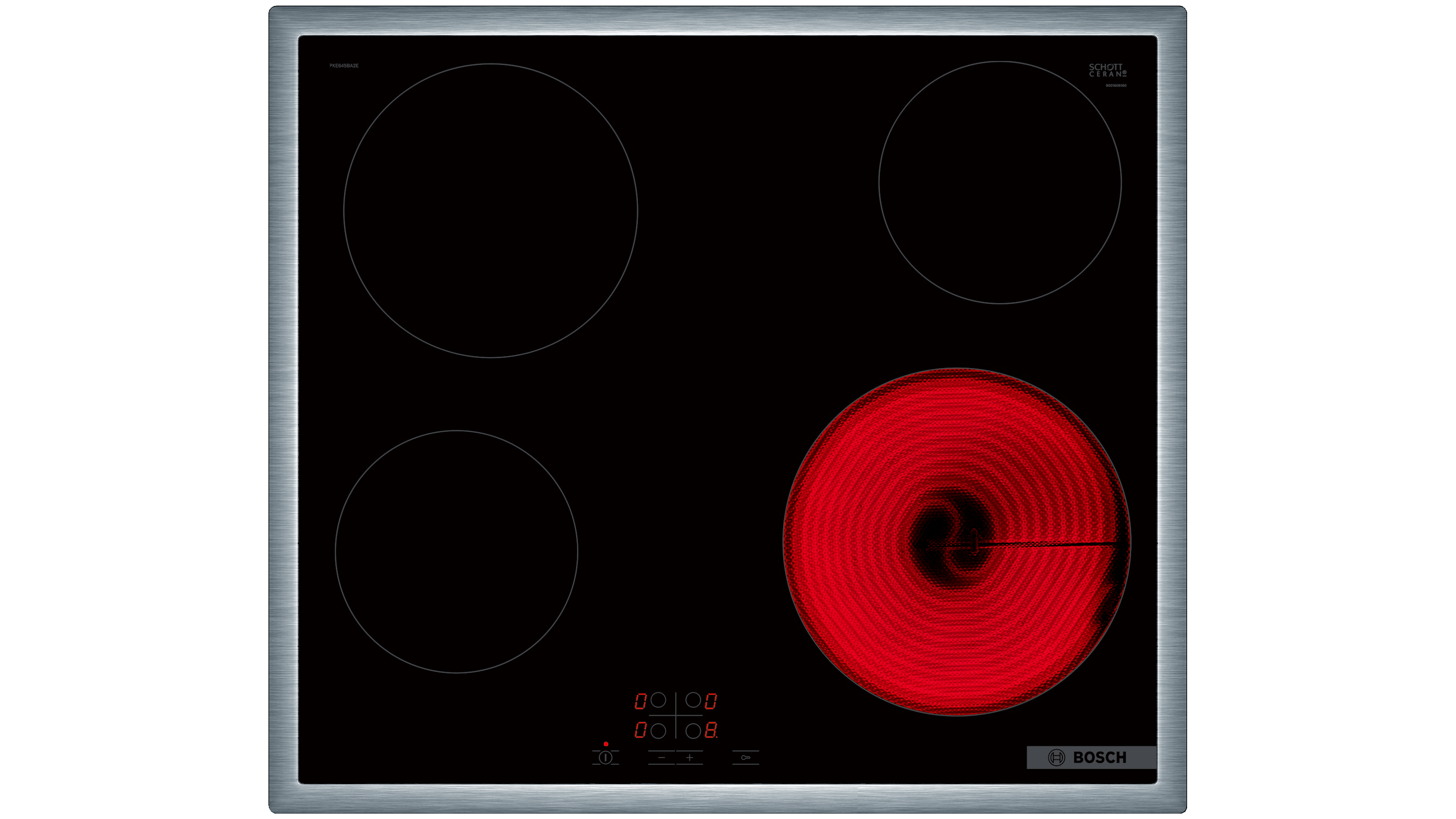Click the rear-left heat display digit

click(x=640, y=702)
